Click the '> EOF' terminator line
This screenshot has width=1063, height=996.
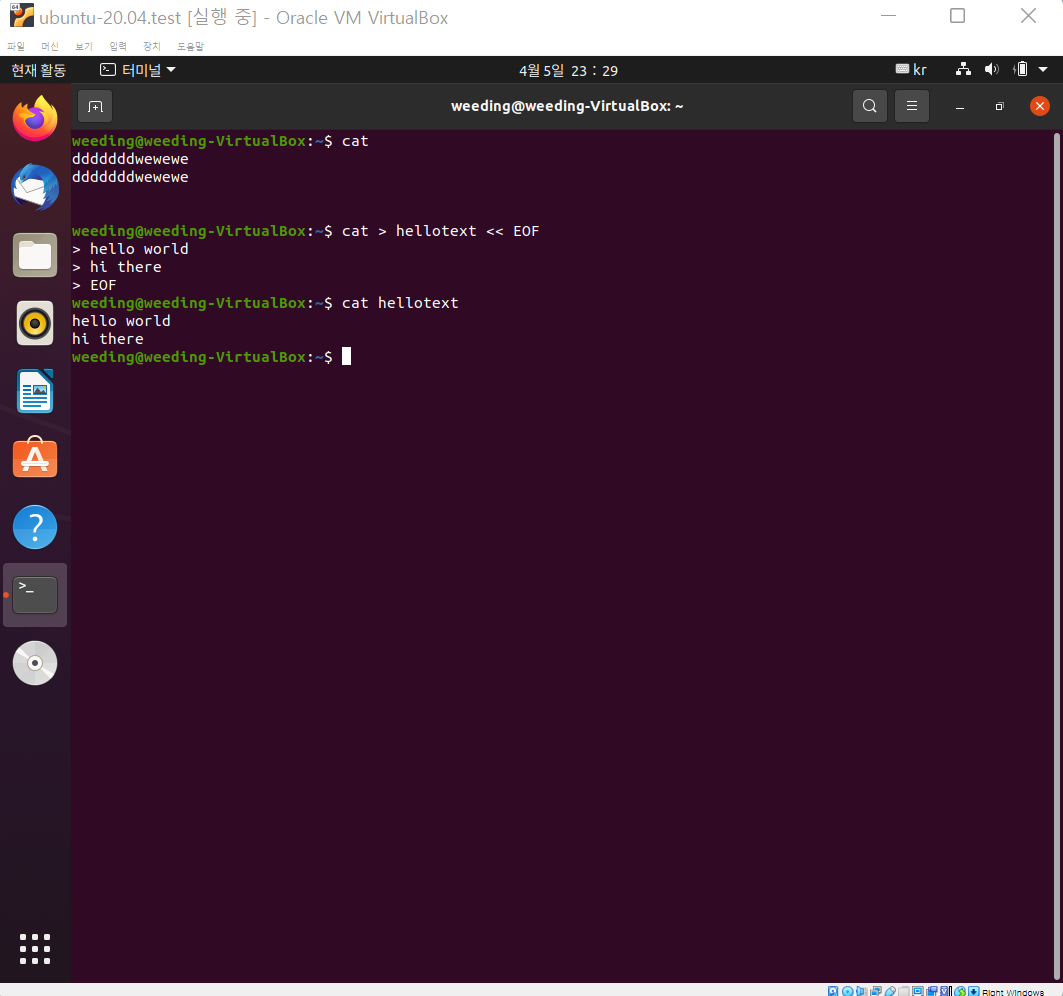94,285
